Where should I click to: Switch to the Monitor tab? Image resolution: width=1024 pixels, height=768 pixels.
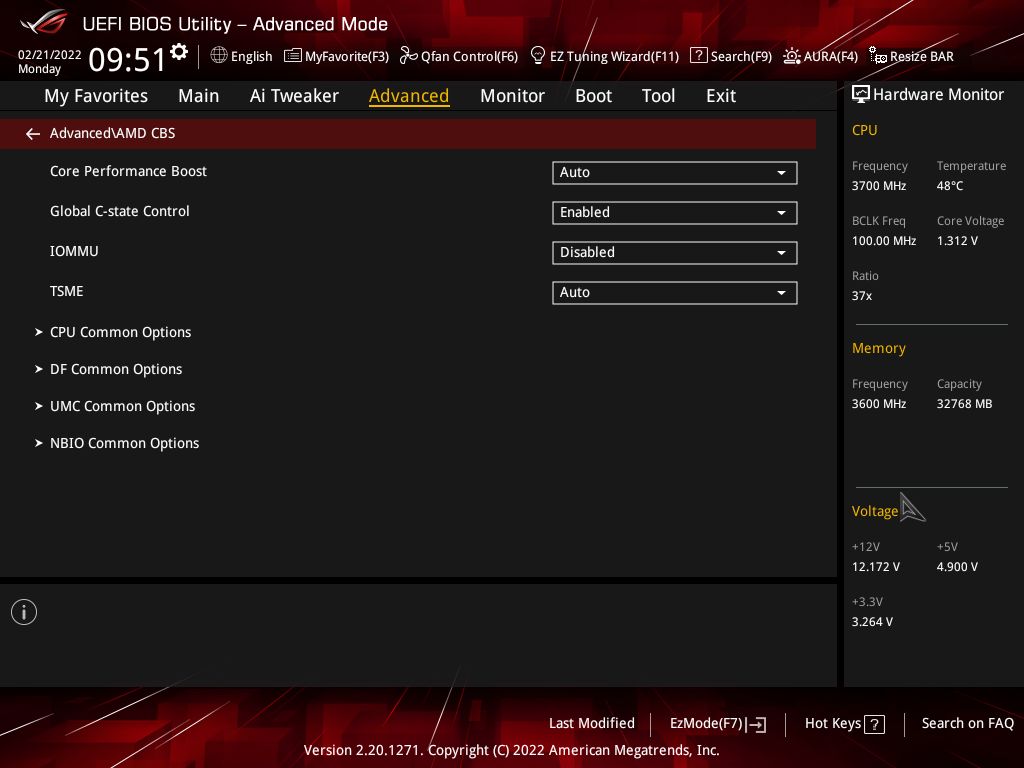[x=512, y=96]
